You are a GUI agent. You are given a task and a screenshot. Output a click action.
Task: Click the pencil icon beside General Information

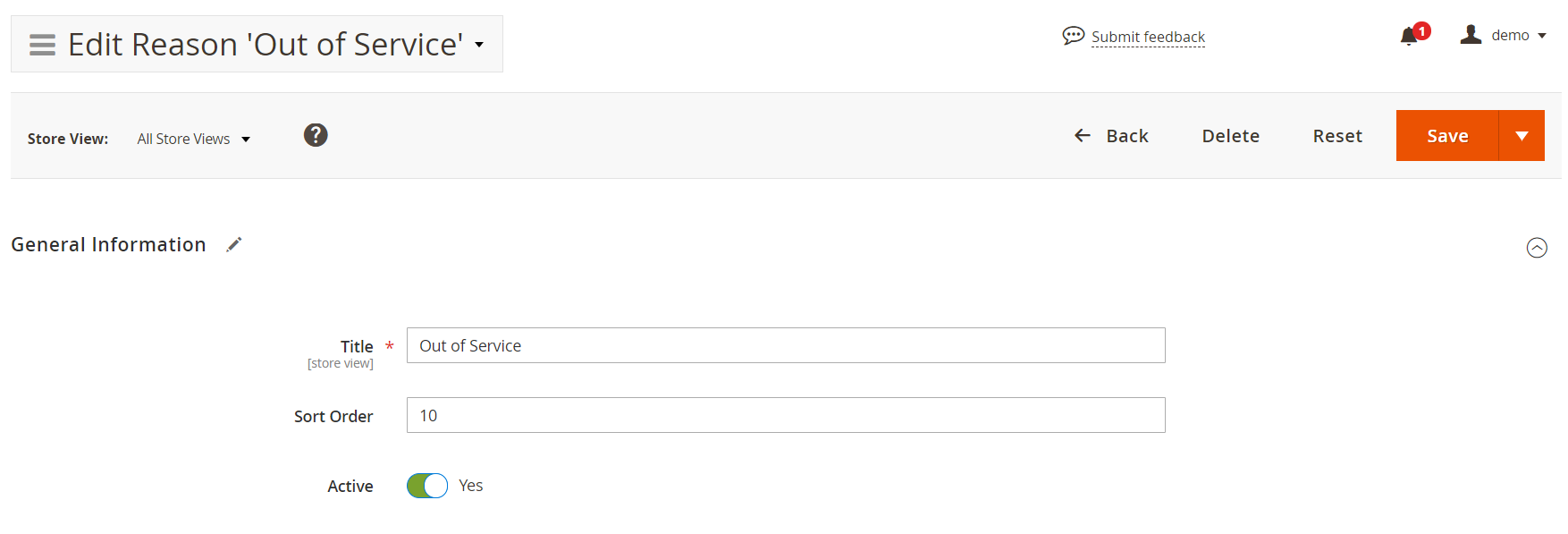(x=234, y=245)
